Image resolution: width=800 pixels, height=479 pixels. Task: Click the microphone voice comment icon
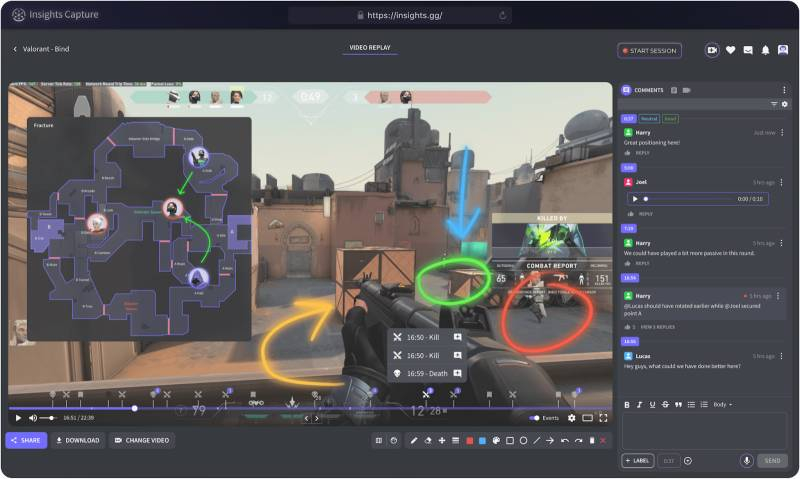coord(746,460)
